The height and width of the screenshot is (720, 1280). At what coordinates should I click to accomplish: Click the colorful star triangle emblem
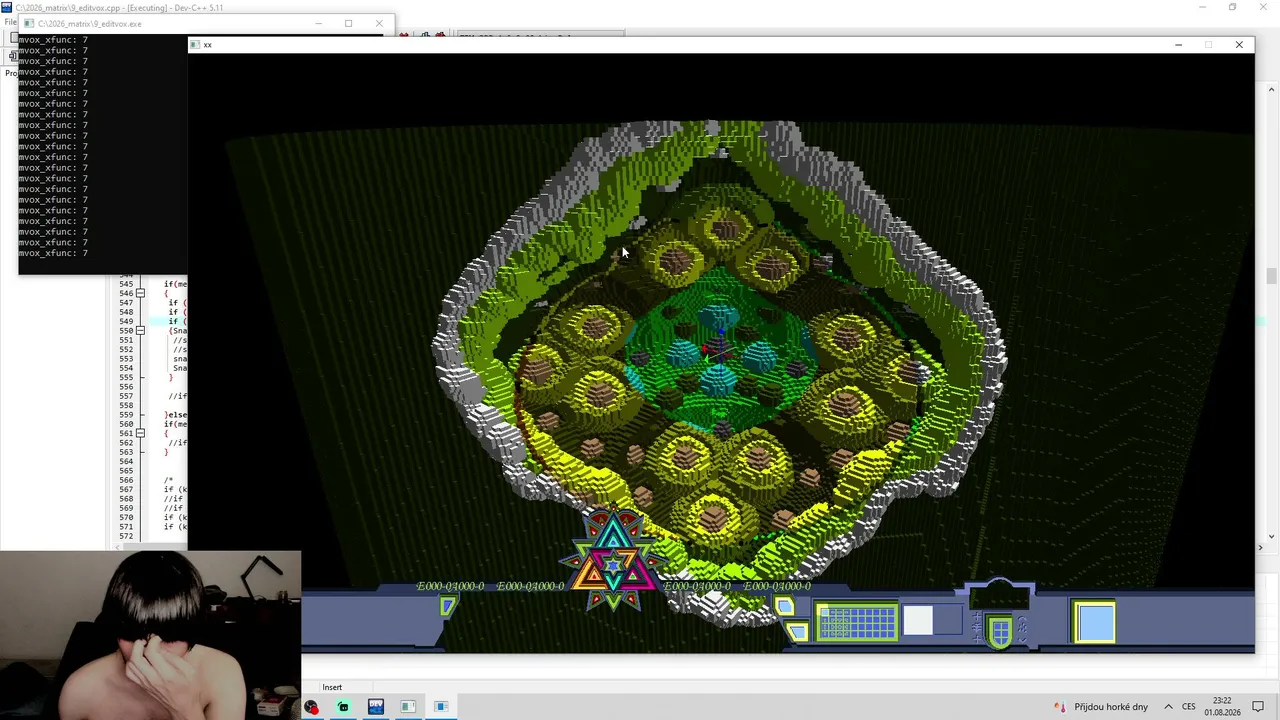coord(614,561)
